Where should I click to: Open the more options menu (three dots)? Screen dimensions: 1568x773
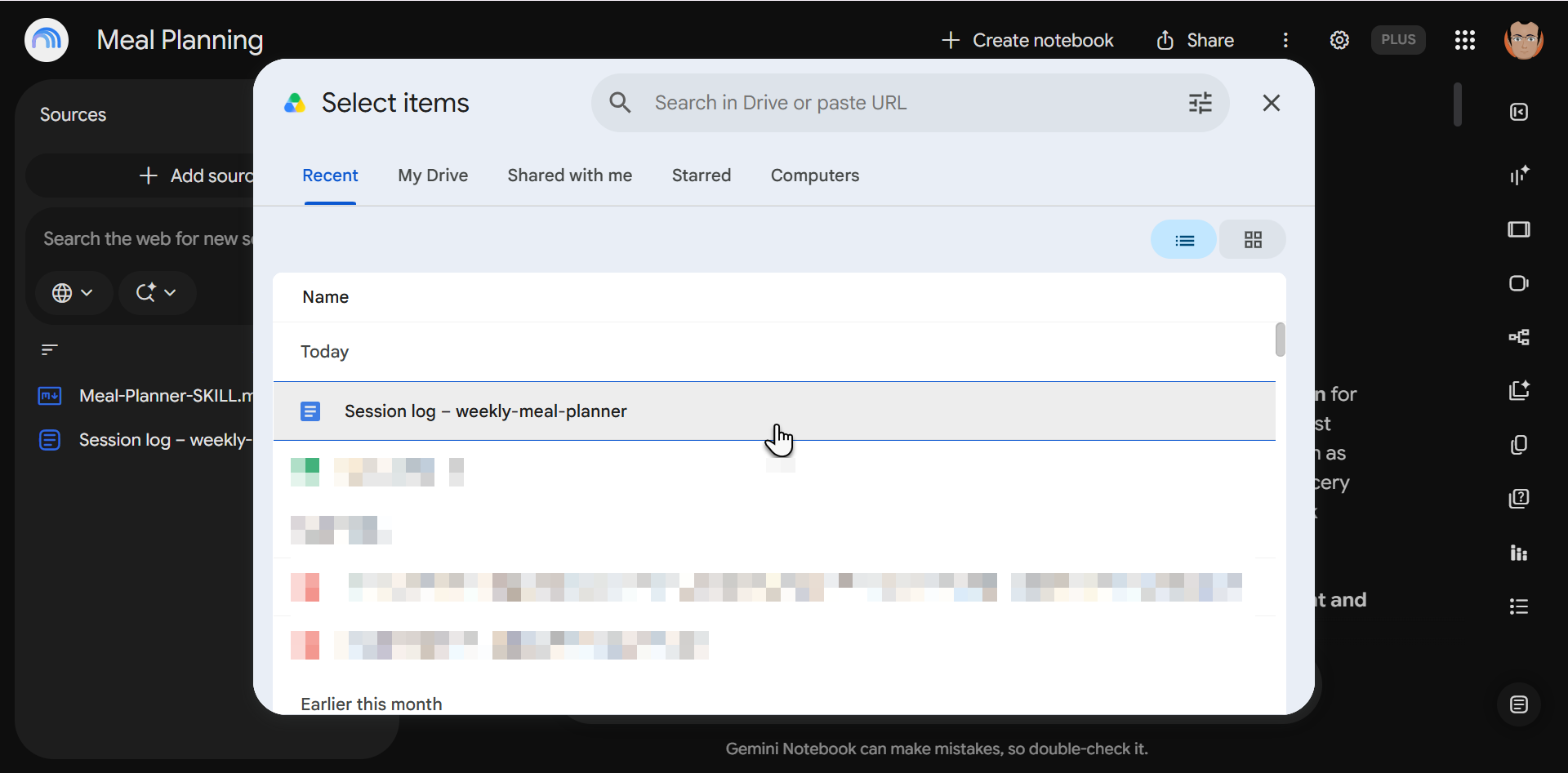tap(1285, 40)
